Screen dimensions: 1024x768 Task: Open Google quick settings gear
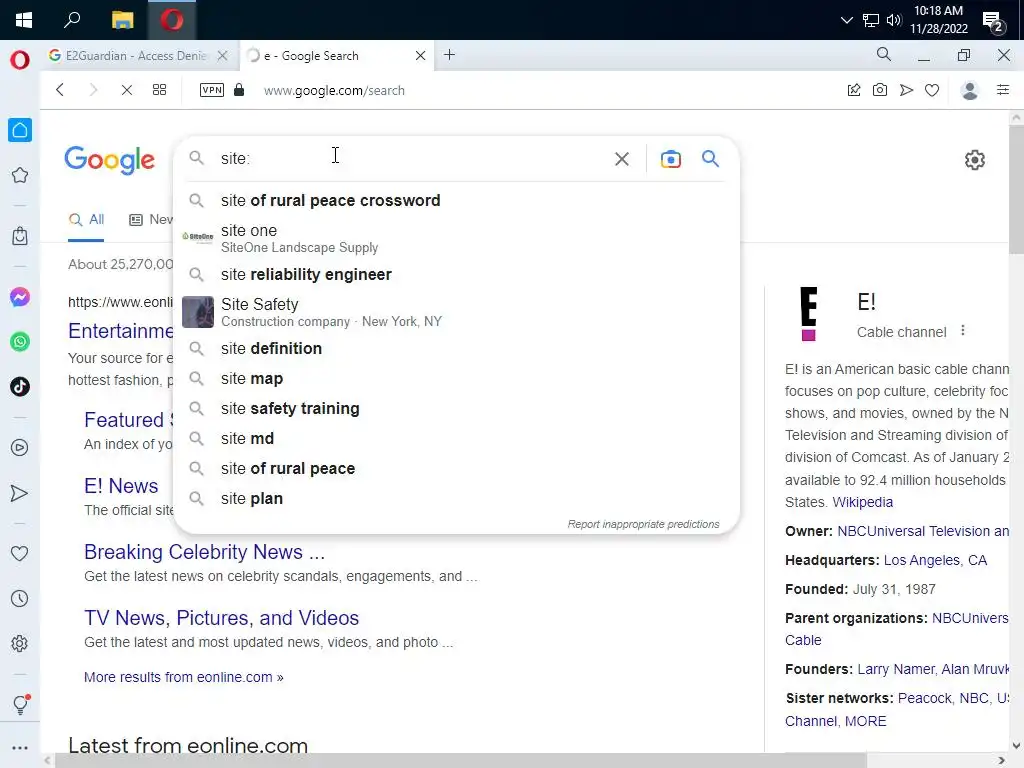pyautogui.click(x=974, y=159)
